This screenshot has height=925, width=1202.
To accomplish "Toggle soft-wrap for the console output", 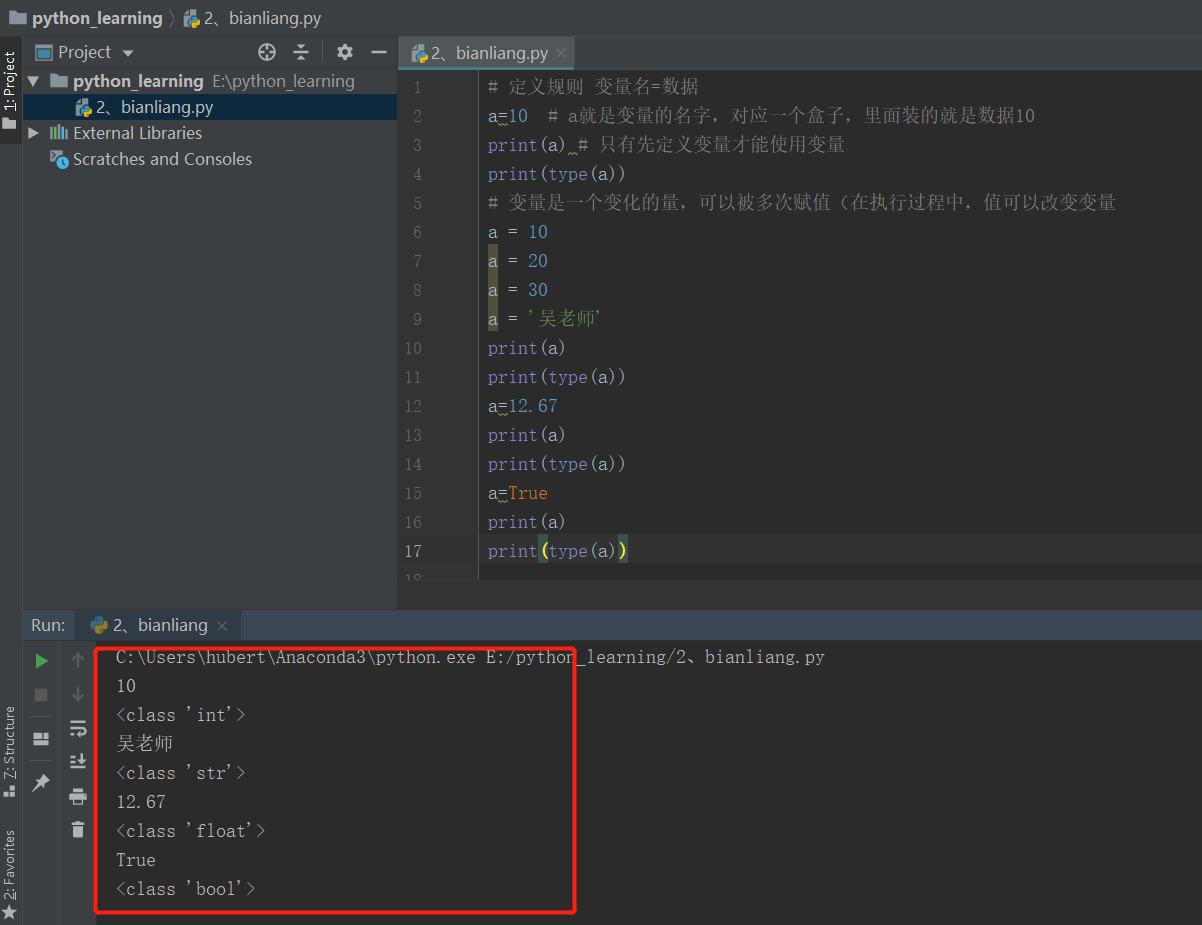I will (78, 728).
